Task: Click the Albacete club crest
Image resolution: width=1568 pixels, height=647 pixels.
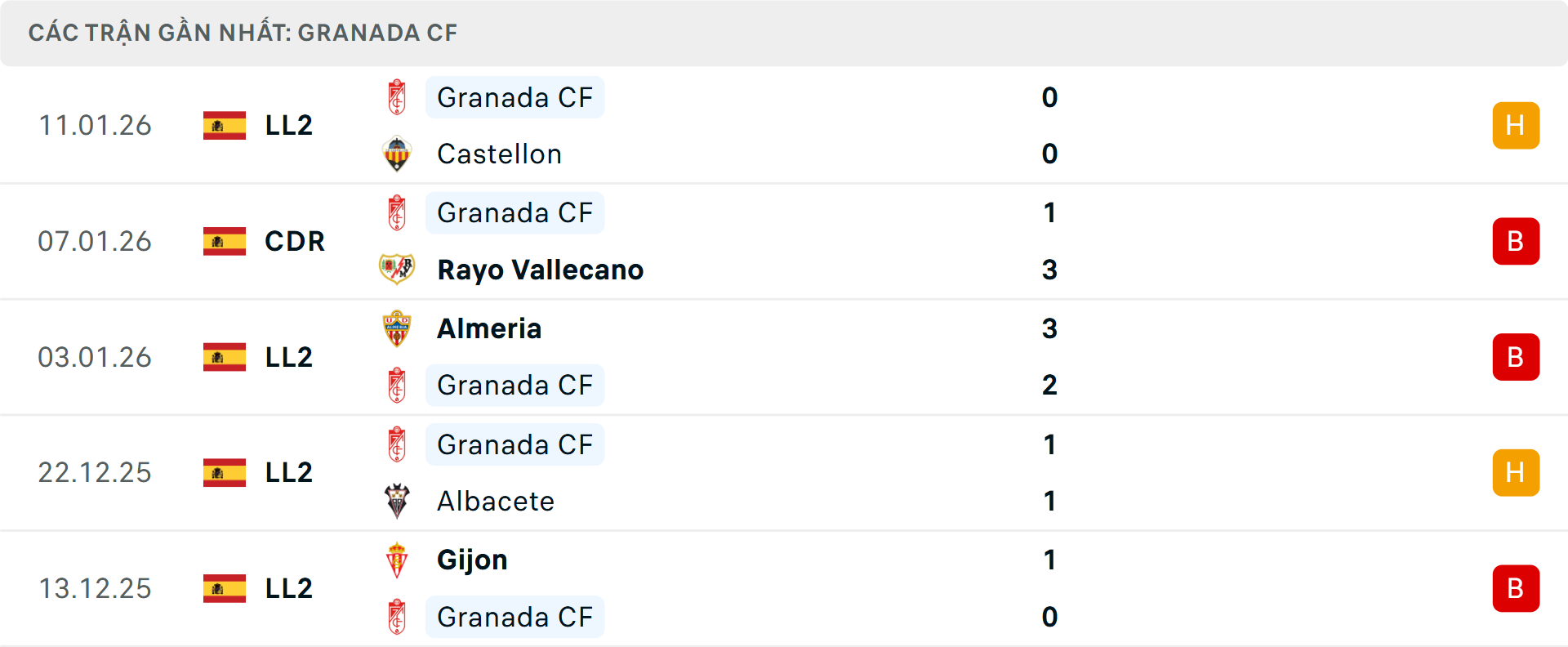Action: 397,501
